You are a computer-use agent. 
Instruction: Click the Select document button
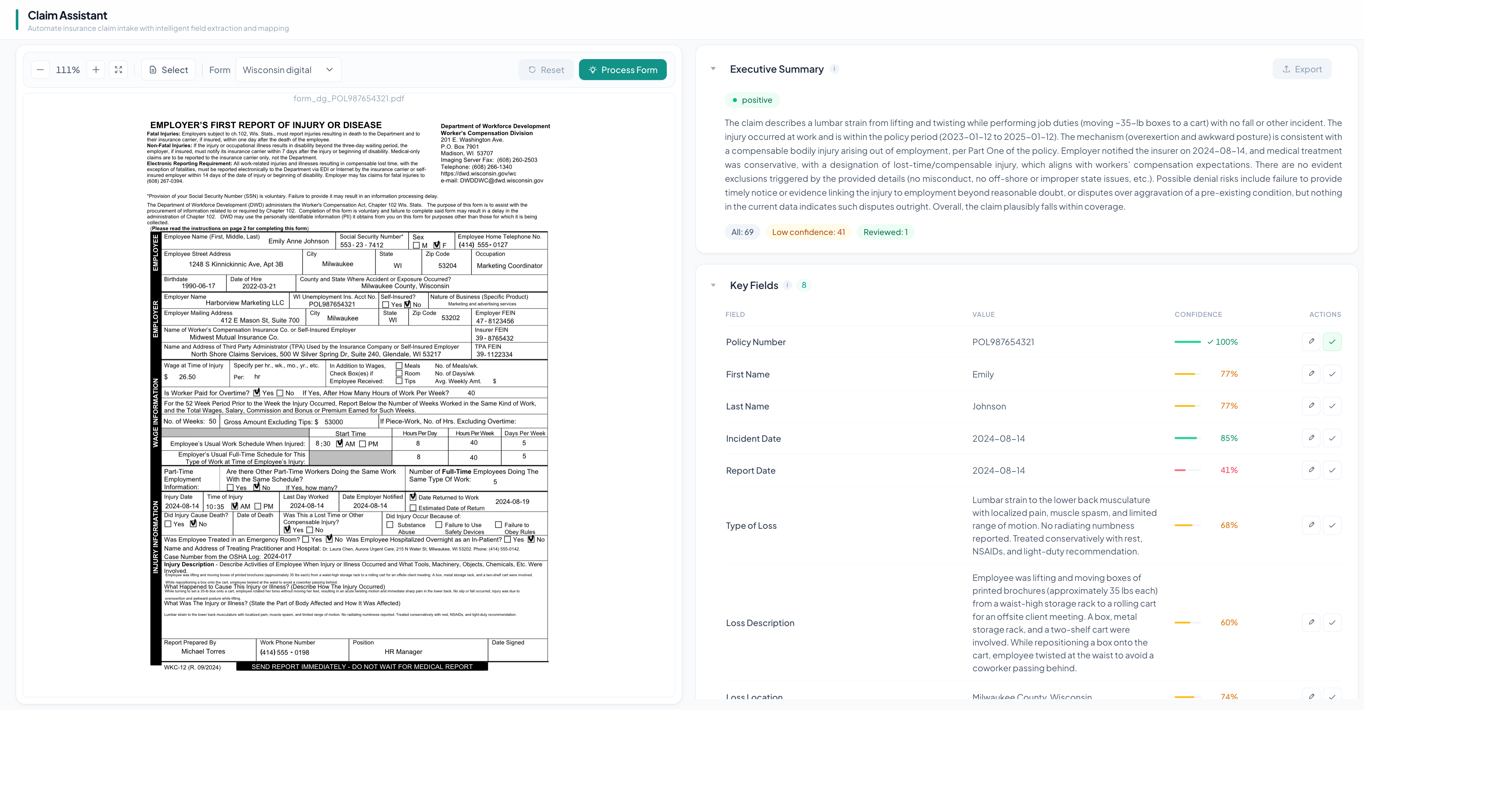(x=169, y=70)
